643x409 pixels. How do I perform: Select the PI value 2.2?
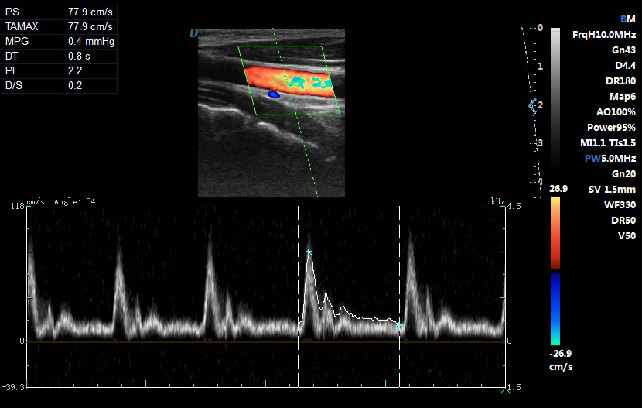75,71
